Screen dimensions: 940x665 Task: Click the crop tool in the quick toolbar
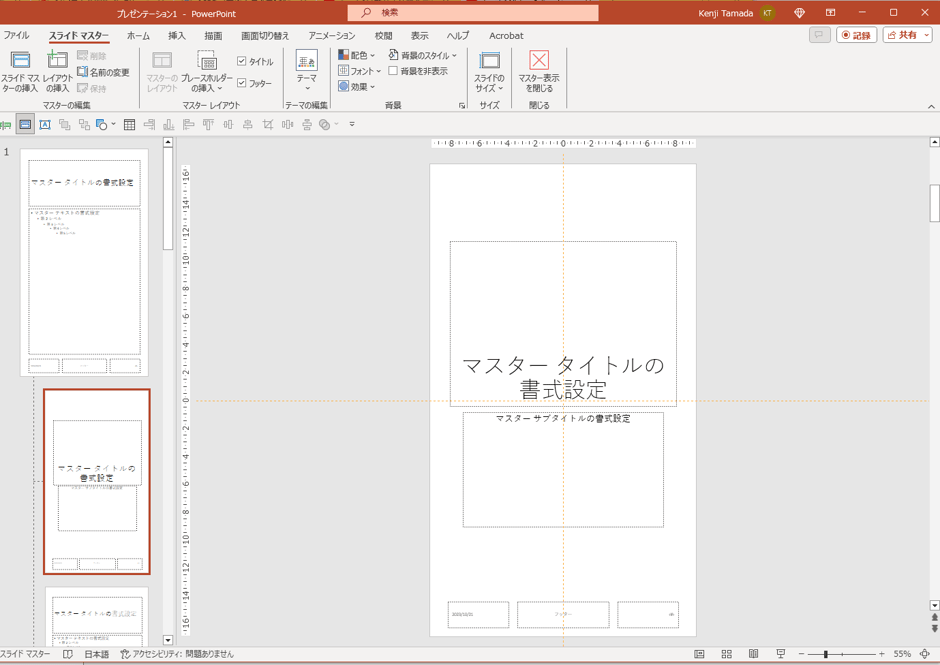point(267,125)
